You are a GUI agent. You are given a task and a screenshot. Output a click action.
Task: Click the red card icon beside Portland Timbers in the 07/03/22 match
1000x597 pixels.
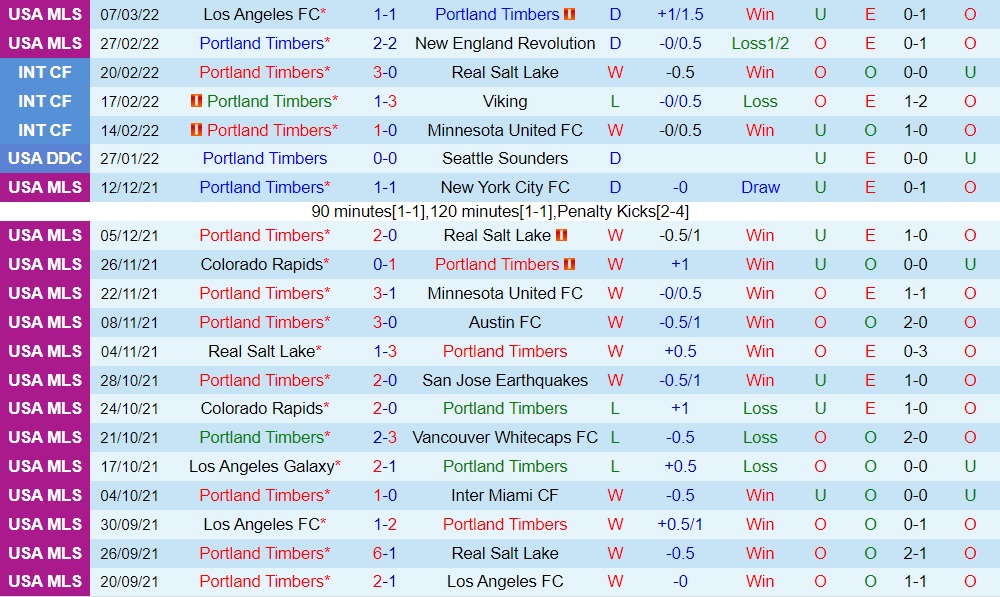(x=569, y=15)
